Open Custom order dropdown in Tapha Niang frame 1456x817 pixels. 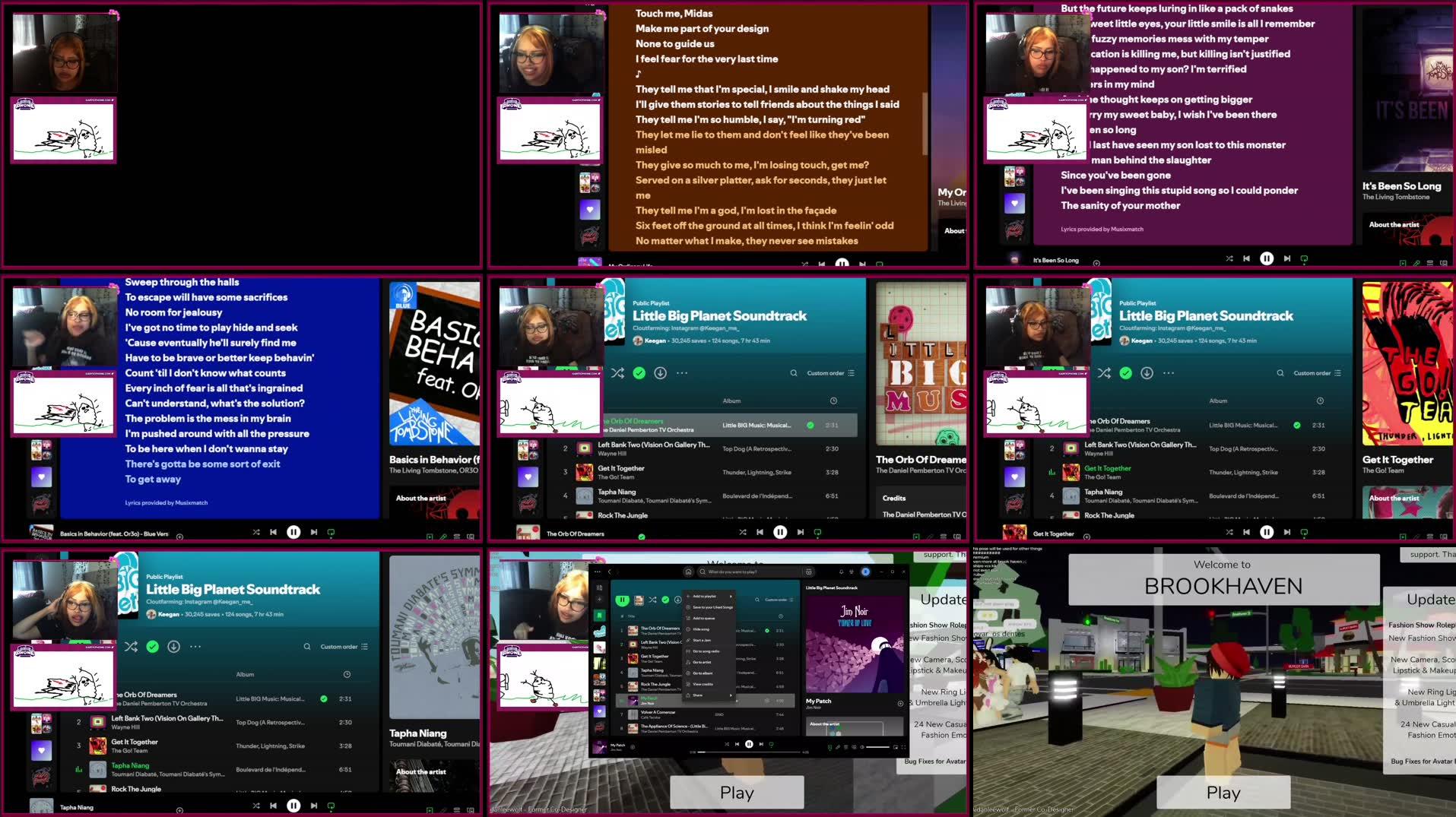(344, 647)
